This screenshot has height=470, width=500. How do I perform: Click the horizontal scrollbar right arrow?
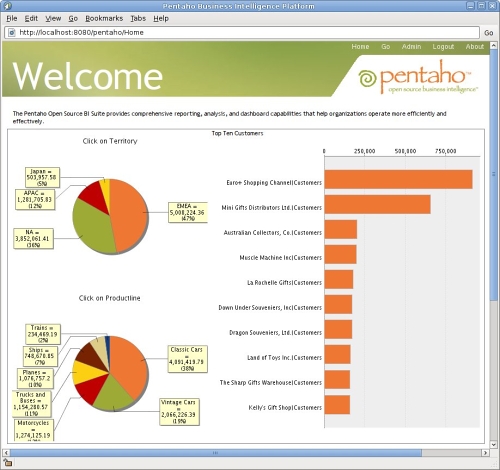coord(485,453)
